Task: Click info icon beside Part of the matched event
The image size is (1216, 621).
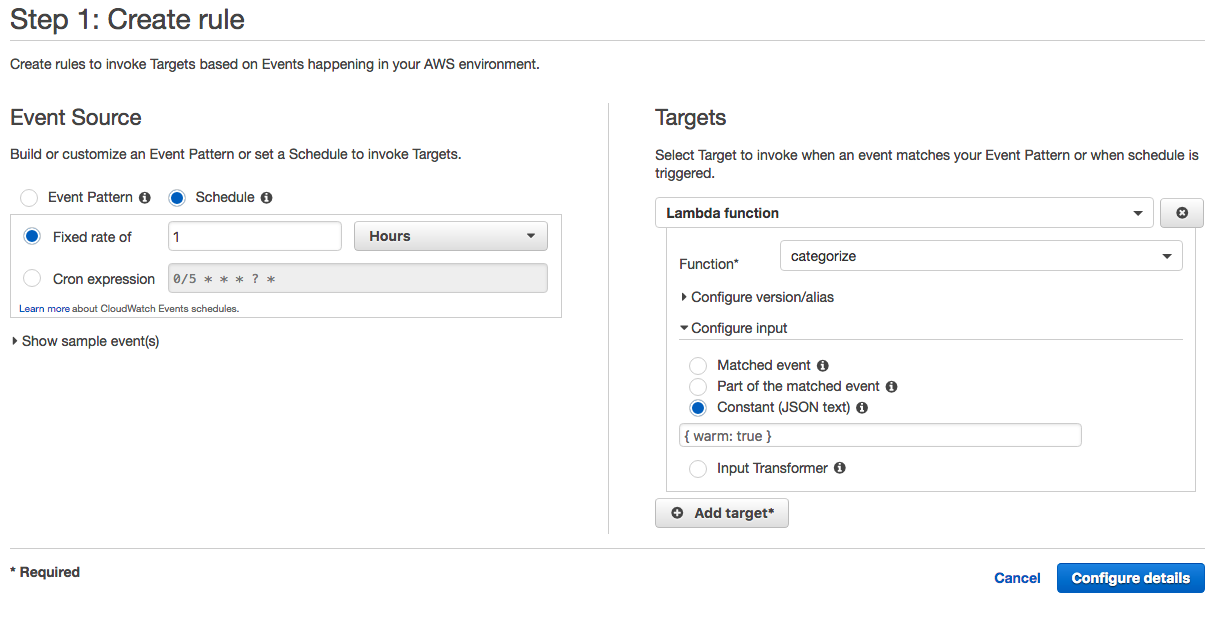Action: pyautogui.click(x=891, y=386)
